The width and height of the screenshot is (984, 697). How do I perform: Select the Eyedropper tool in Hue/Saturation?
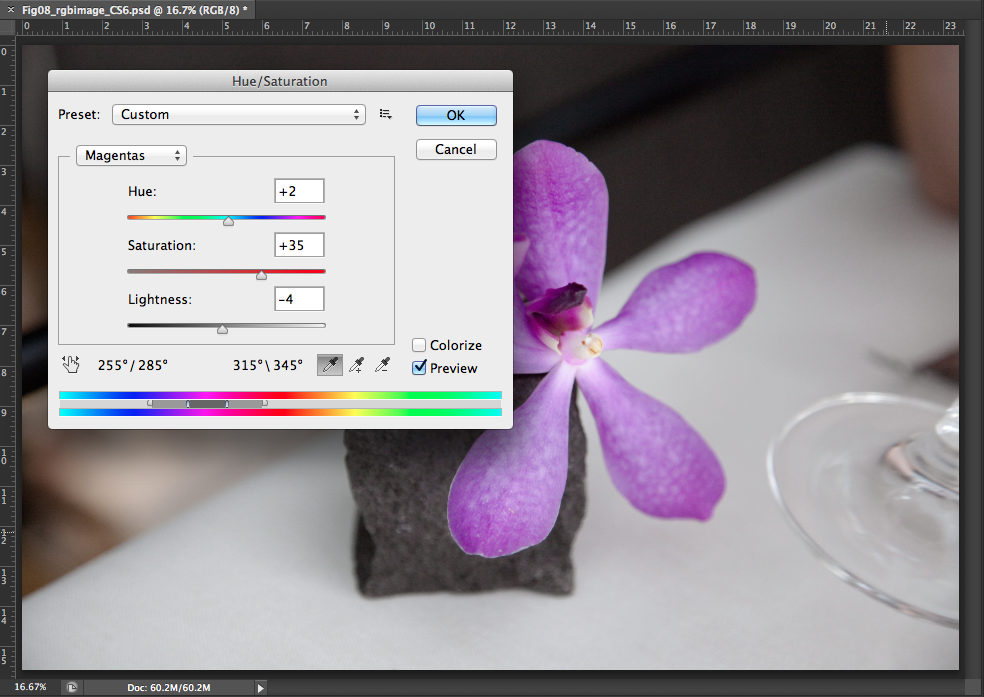pyautogui.click(x=329, y=366)
